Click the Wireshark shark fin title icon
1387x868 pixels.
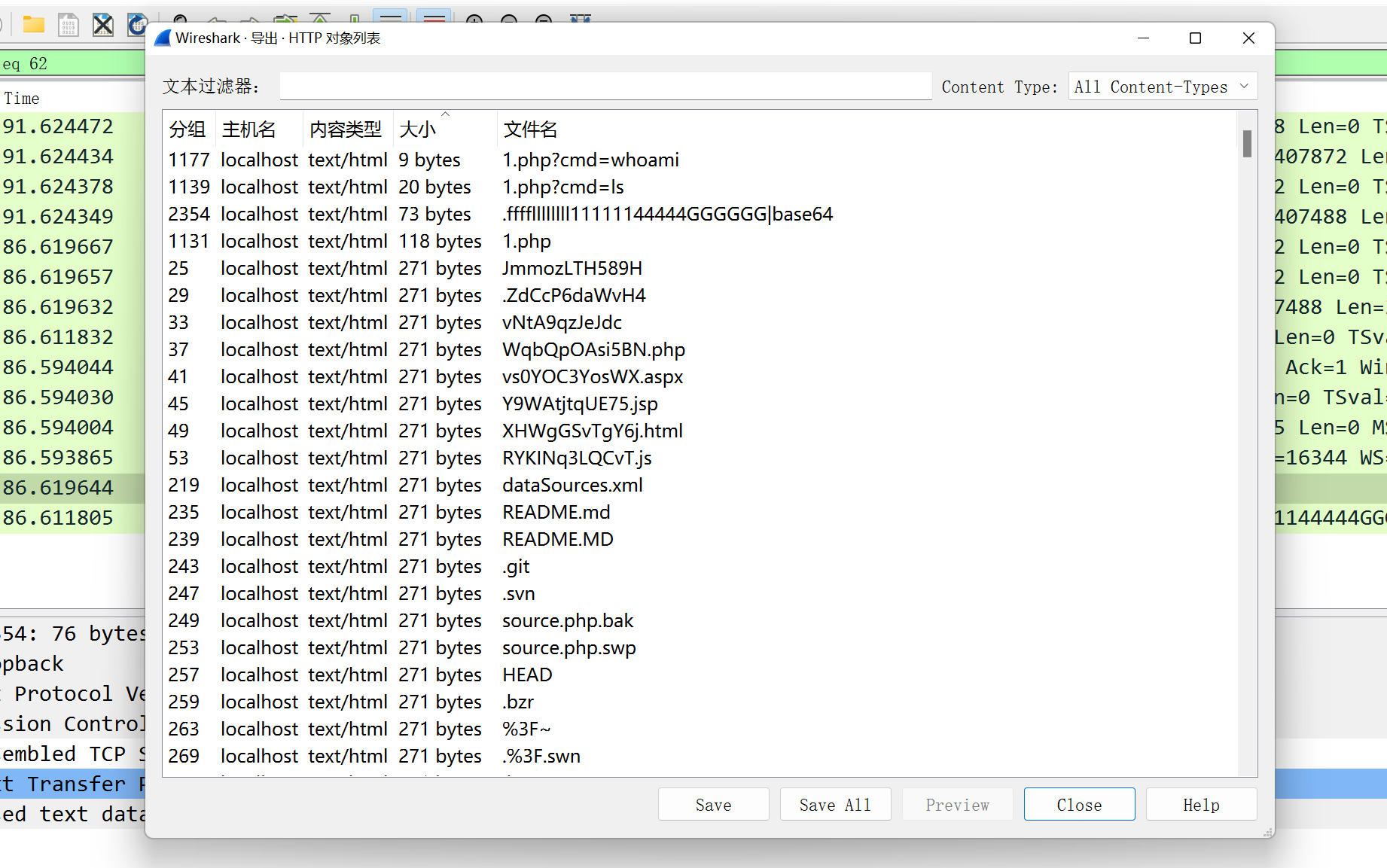tap(163, 38)
